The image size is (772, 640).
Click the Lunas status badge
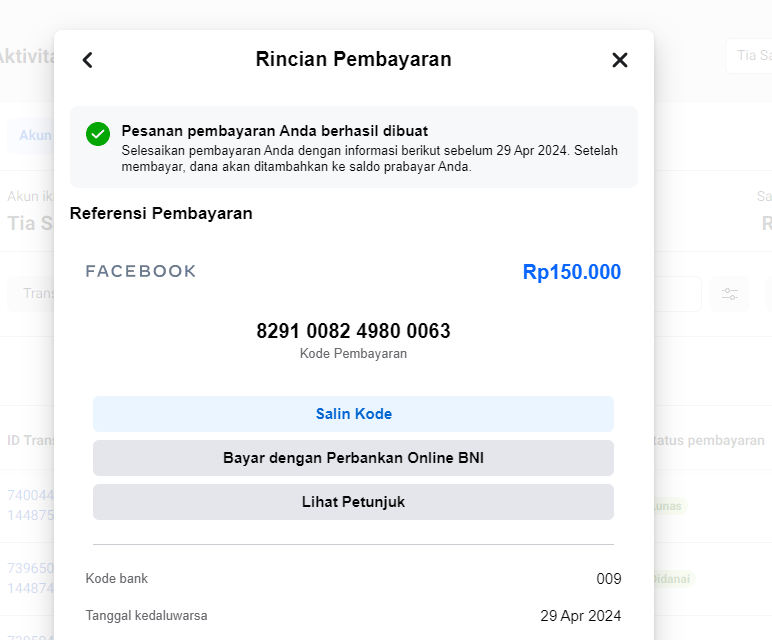670,506
